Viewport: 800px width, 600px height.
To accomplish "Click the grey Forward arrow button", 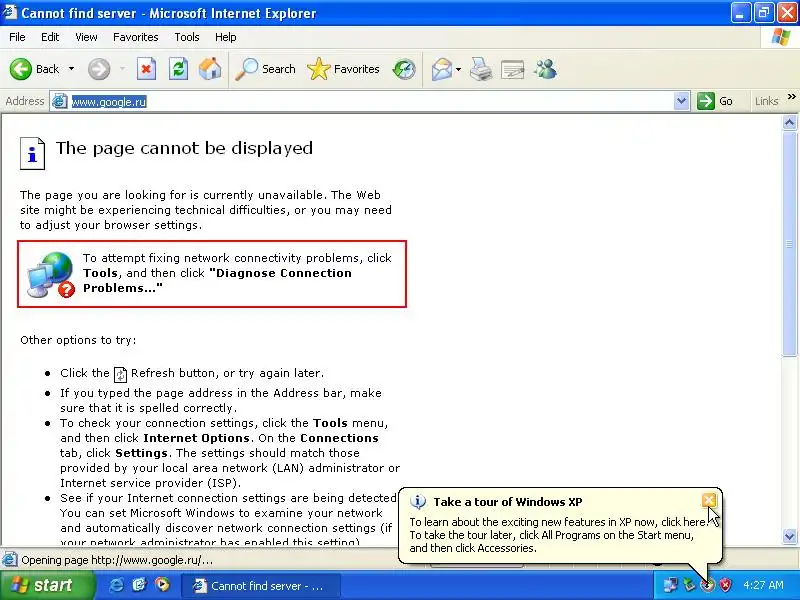I will coord(99,69).
